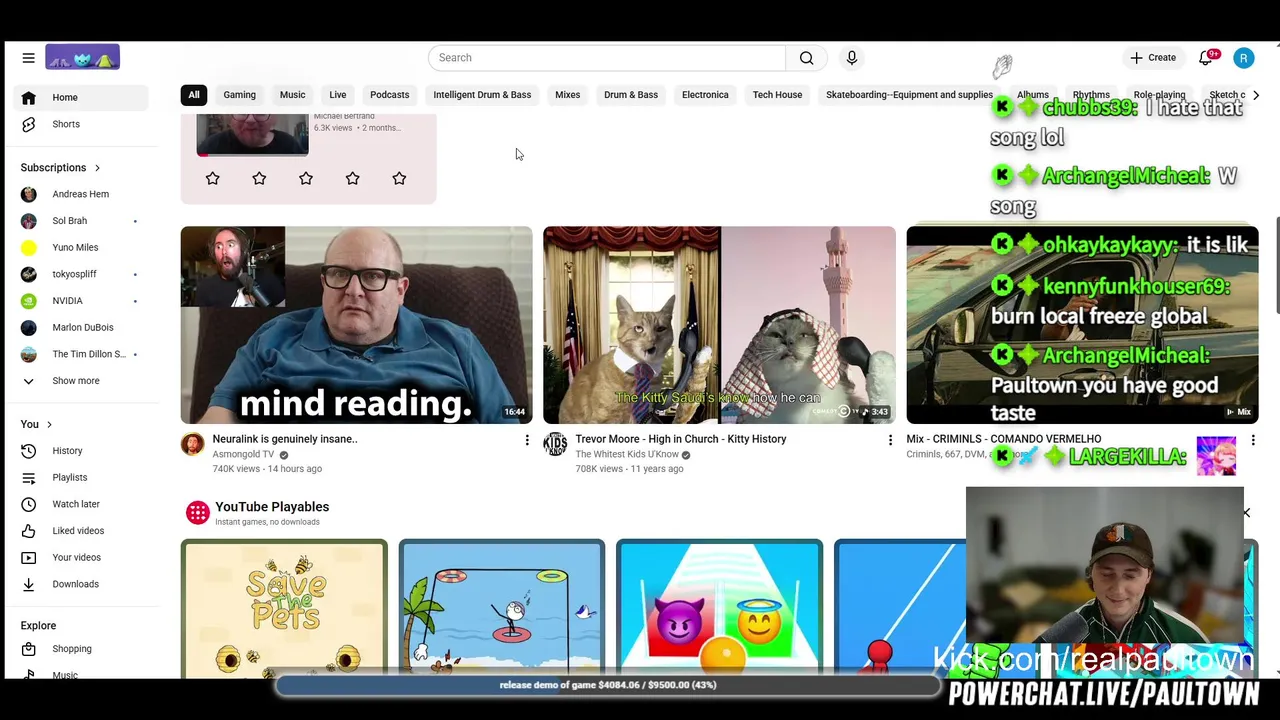Open CRIMINLS COMANDO VERMELHO mix thumbnail
1280x720 pixels.
pyautogui.click(x=1083, y=325)
